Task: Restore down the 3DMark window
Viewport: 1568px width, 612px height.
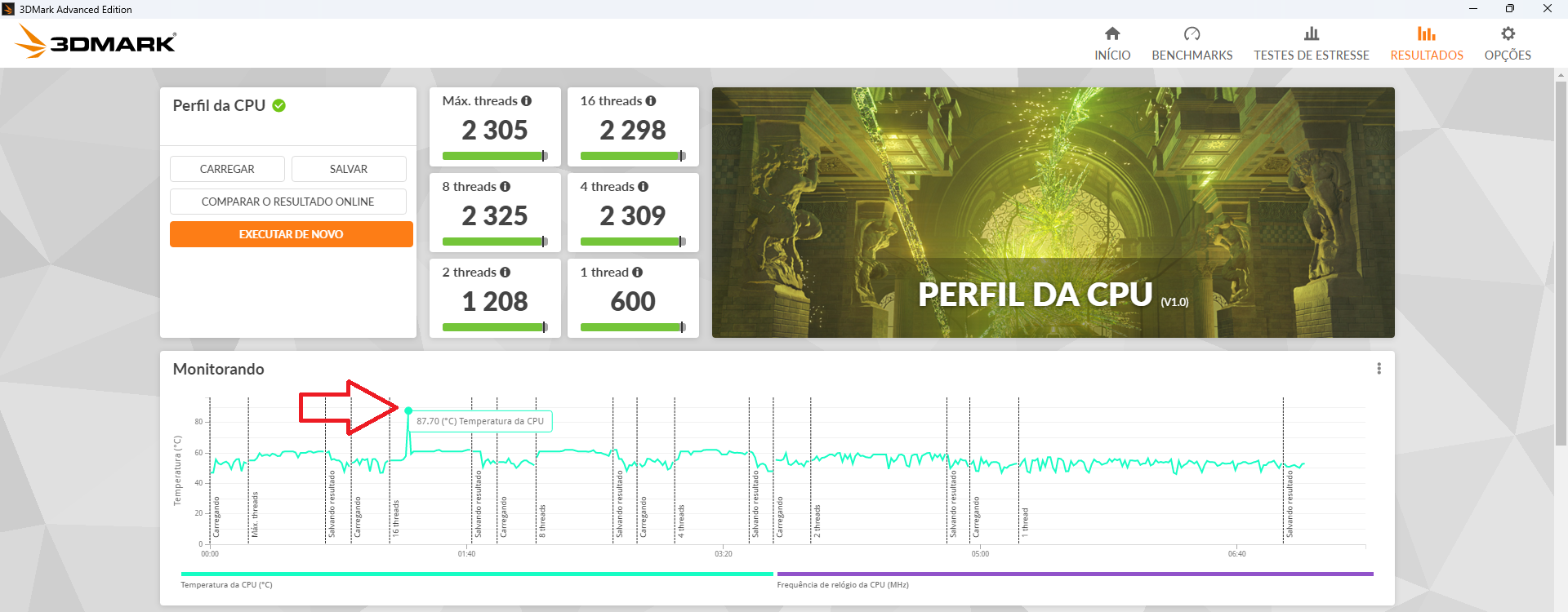Action: pos(1510,9)
